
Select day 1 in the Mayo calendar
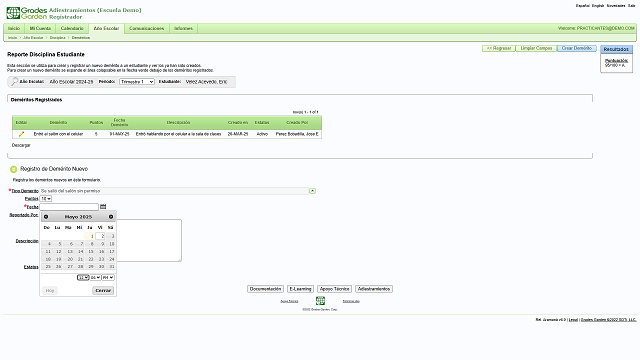click(90, 236)
